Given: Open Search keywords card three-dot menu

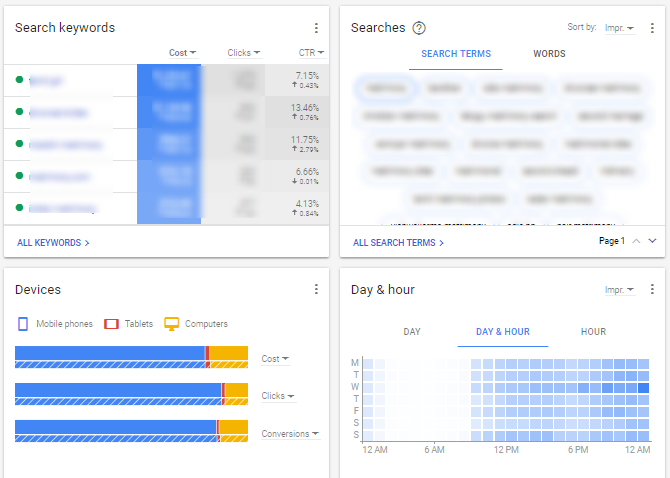Looking at the screenshot, I should click(316, 28).
